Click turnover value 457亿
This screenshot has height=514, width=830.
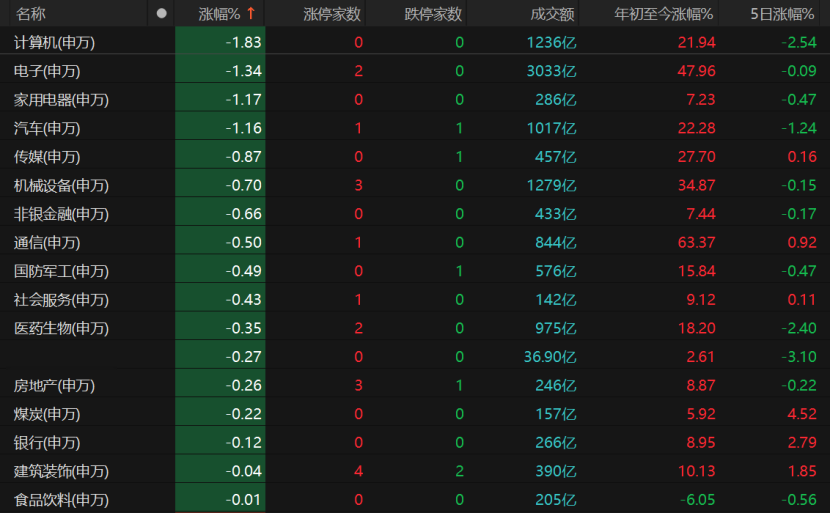(555, 157)
